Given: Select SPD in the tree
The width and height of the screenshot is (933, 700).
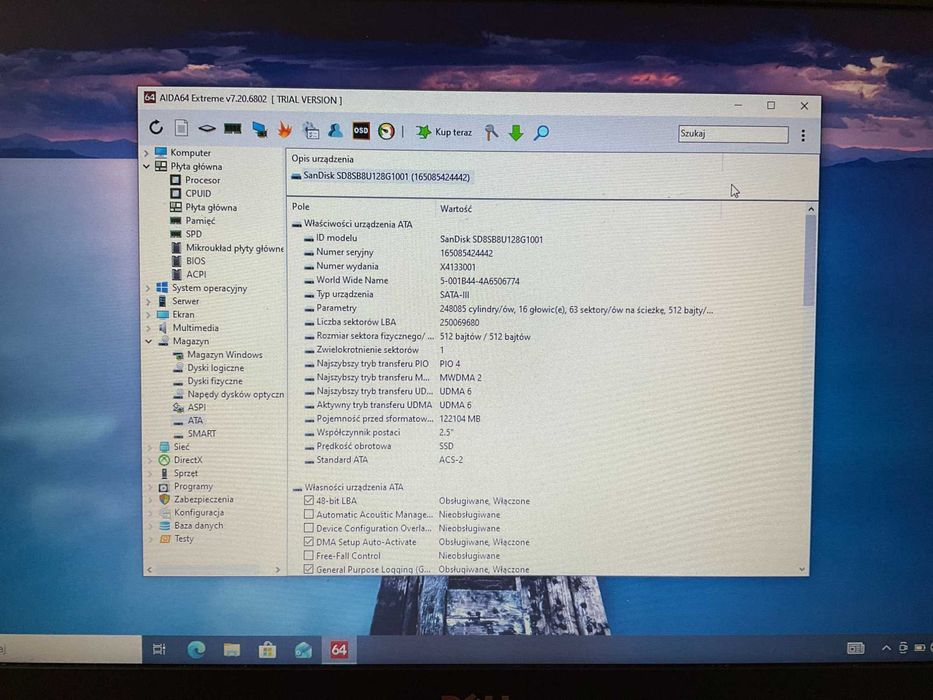Looking at the screenshot, I should coord(193,234).
